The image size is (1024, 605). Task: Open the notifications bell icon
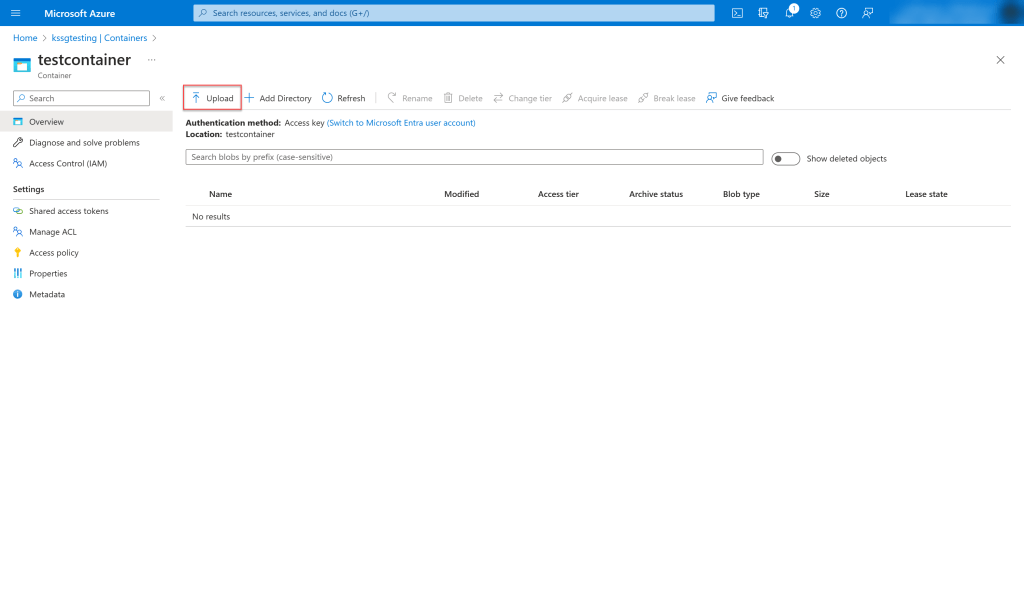pyautogui.click(x=789, y=13)
